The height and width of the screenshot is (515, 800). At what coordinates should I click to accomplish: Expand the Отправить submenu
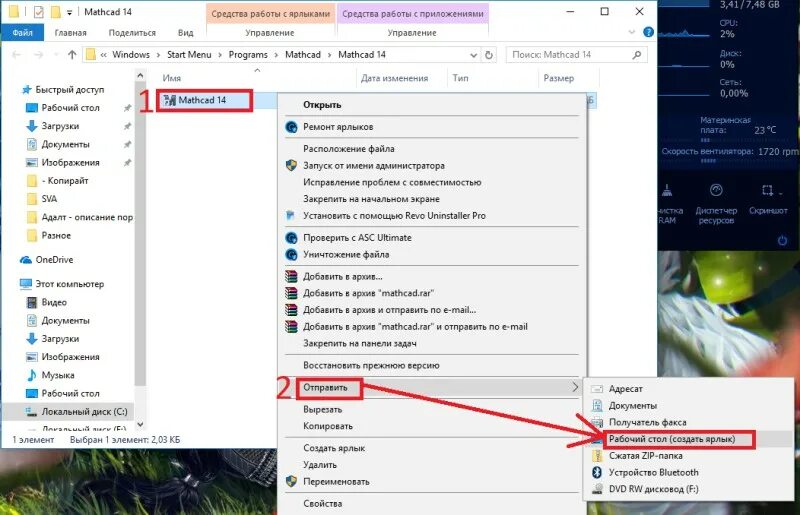[432, 387]
